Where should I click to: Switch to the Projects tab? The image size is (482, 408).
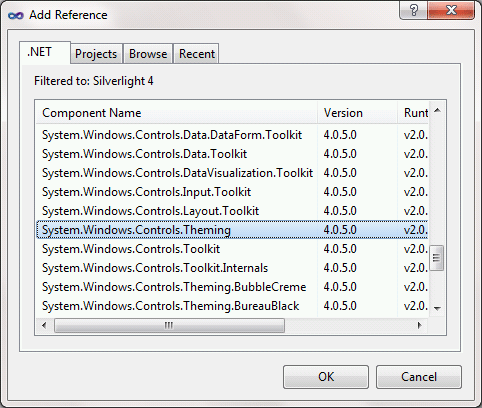coord(96,54)
